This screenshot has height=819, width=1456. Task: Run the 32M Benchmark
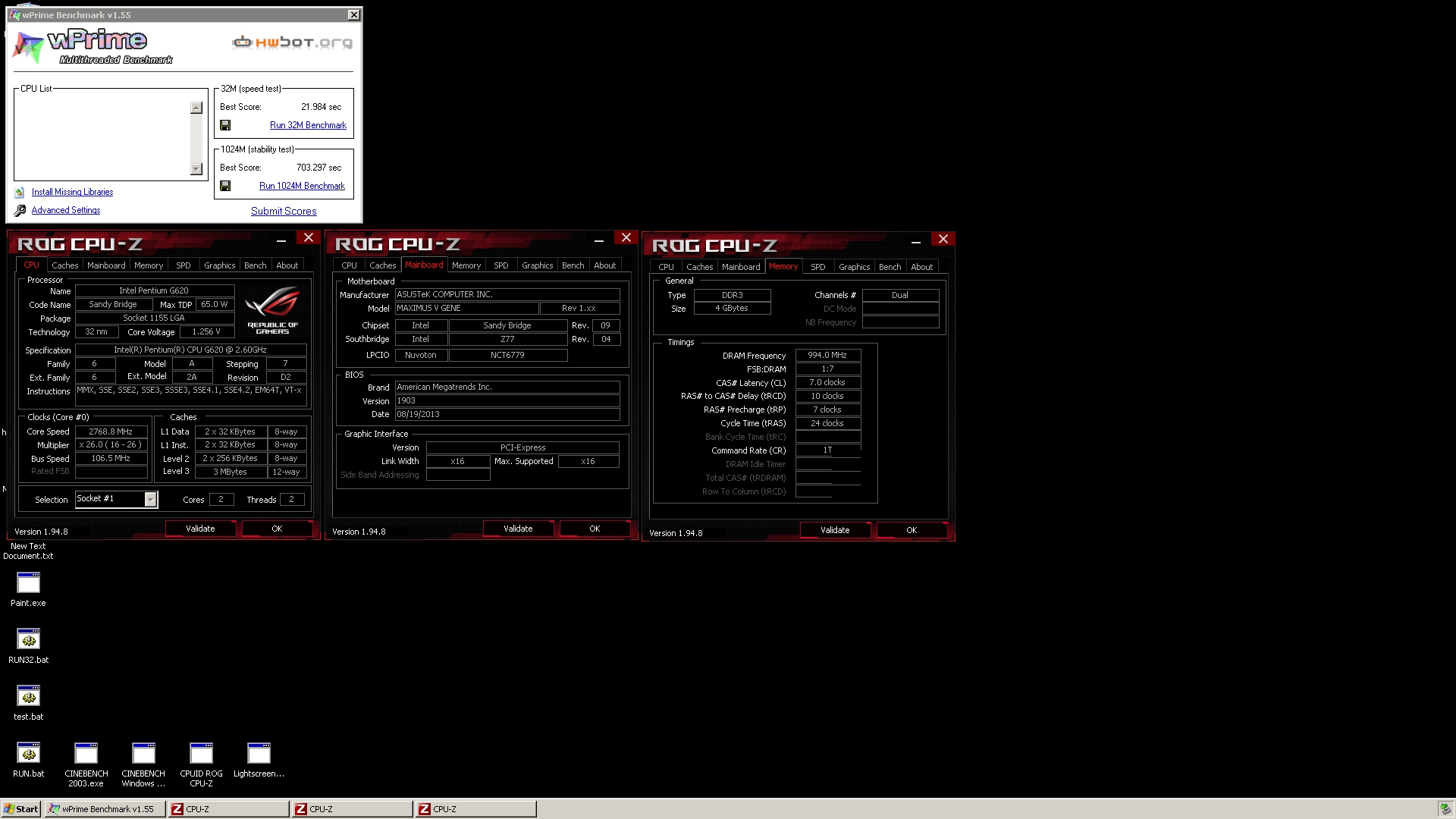coord(308,125)
